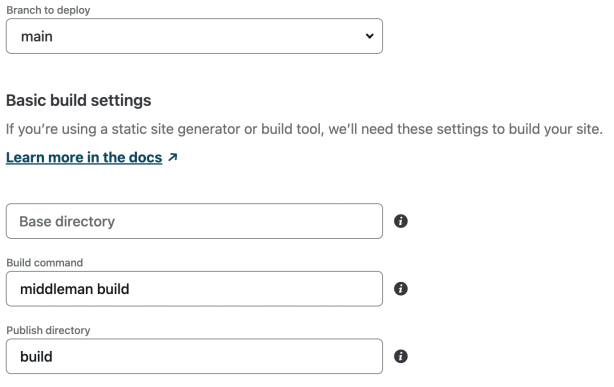614x387 pixels.
Task: Open the Branch to deploy dropdown
Action: pos(194,36)
